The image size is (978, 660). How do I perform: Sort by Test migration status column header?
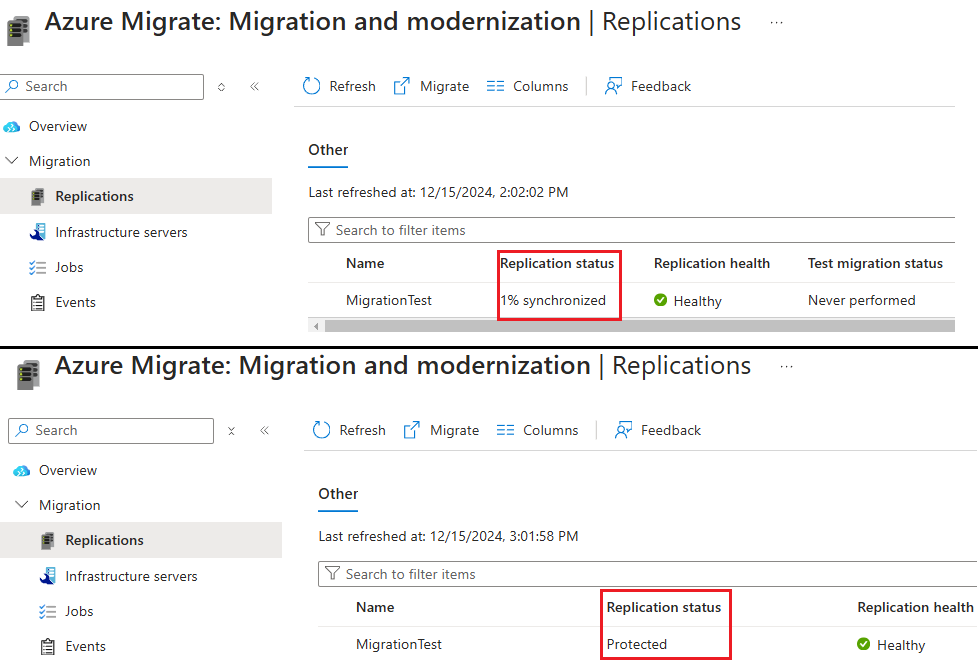coord(875,263)
